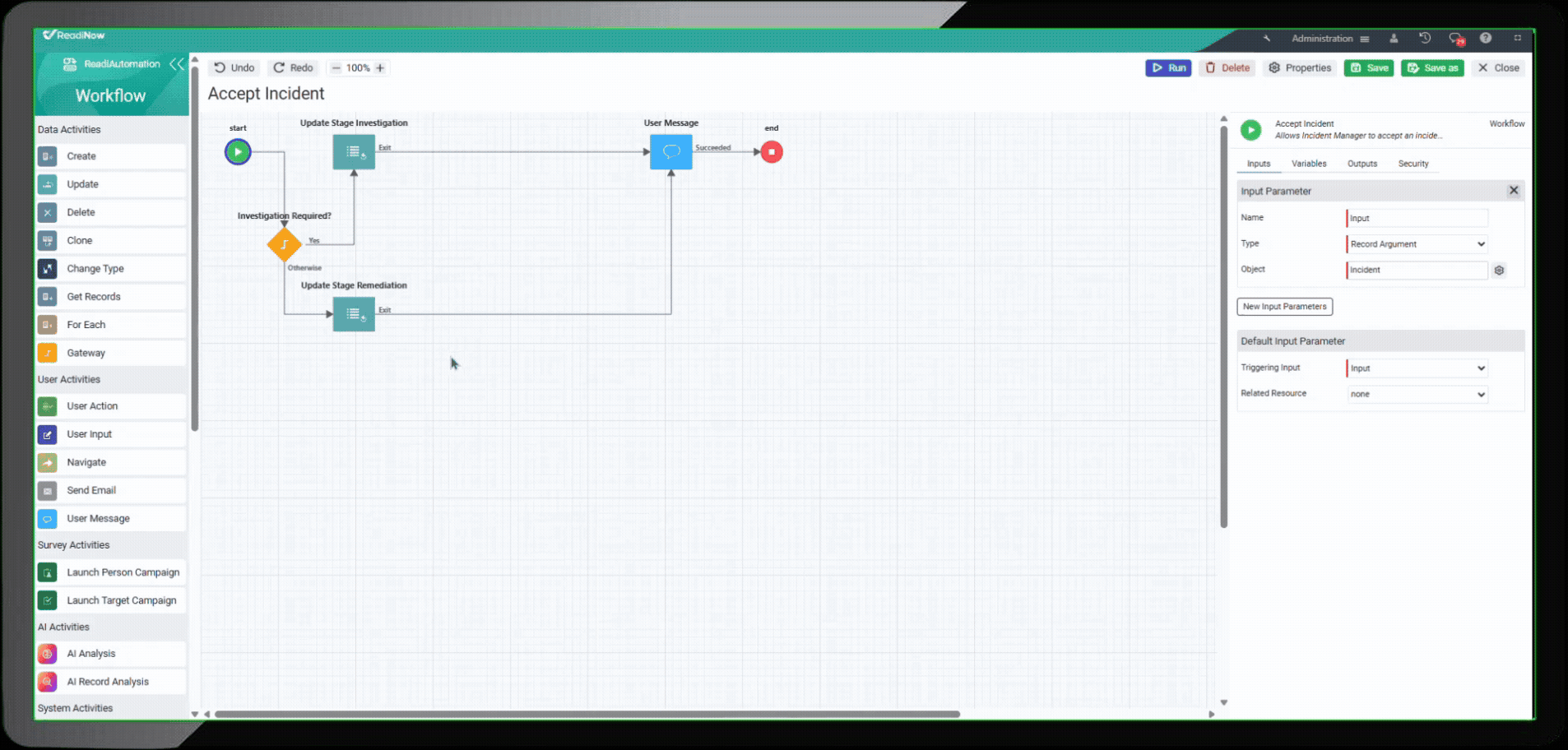
Task: Open the Related Resource dropdown
Action: point(1417,395)
